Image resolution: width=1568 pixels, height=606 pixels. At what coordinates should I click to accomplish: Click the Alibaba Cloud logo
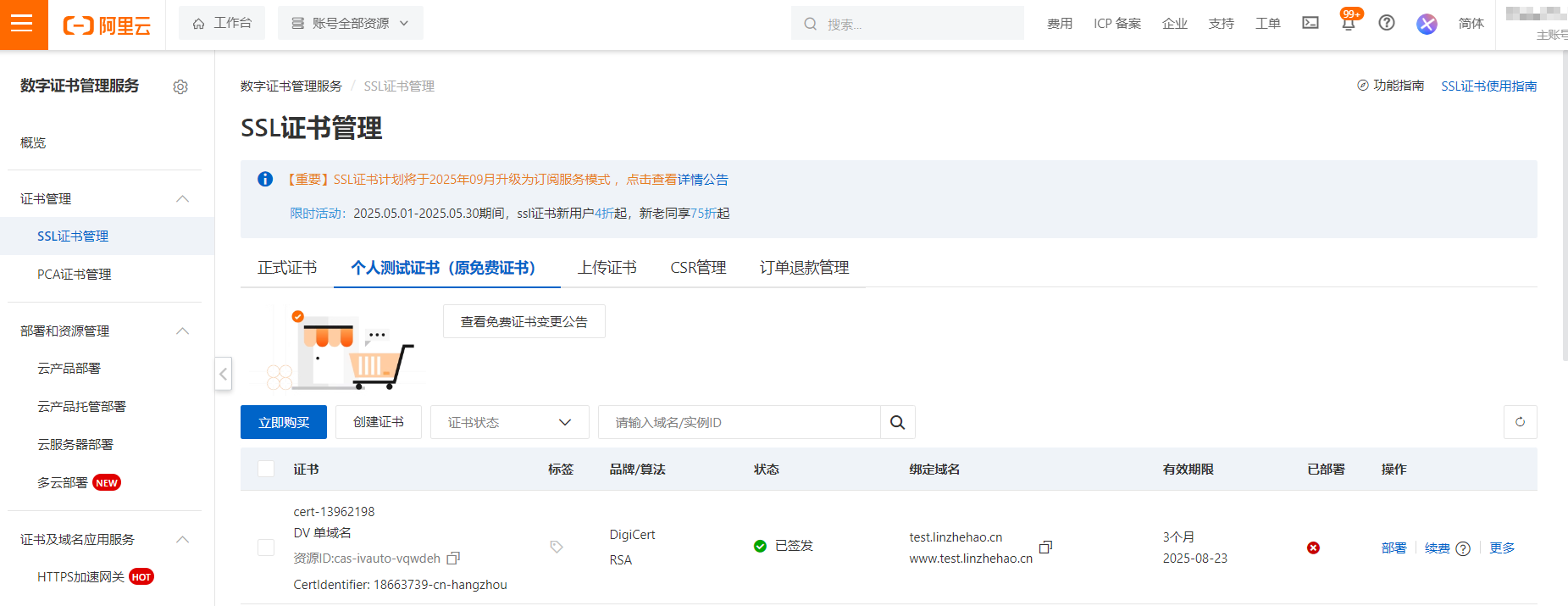coord(107,25)
